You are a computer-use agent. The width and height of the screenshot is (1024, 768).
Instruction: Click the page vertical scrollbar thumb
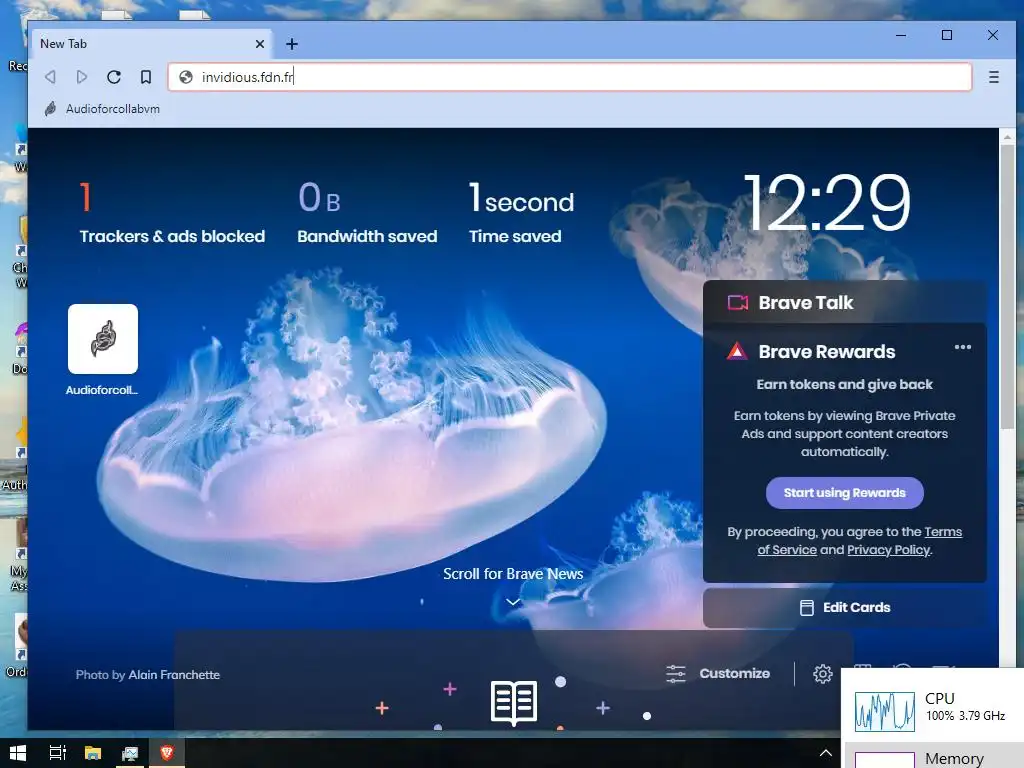coord(1007,287)
